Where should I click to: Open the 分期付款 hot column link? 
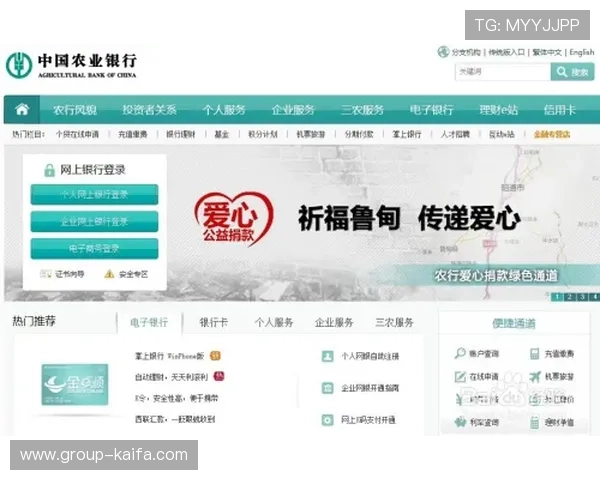pyautogui.click(x=359, y=134)
